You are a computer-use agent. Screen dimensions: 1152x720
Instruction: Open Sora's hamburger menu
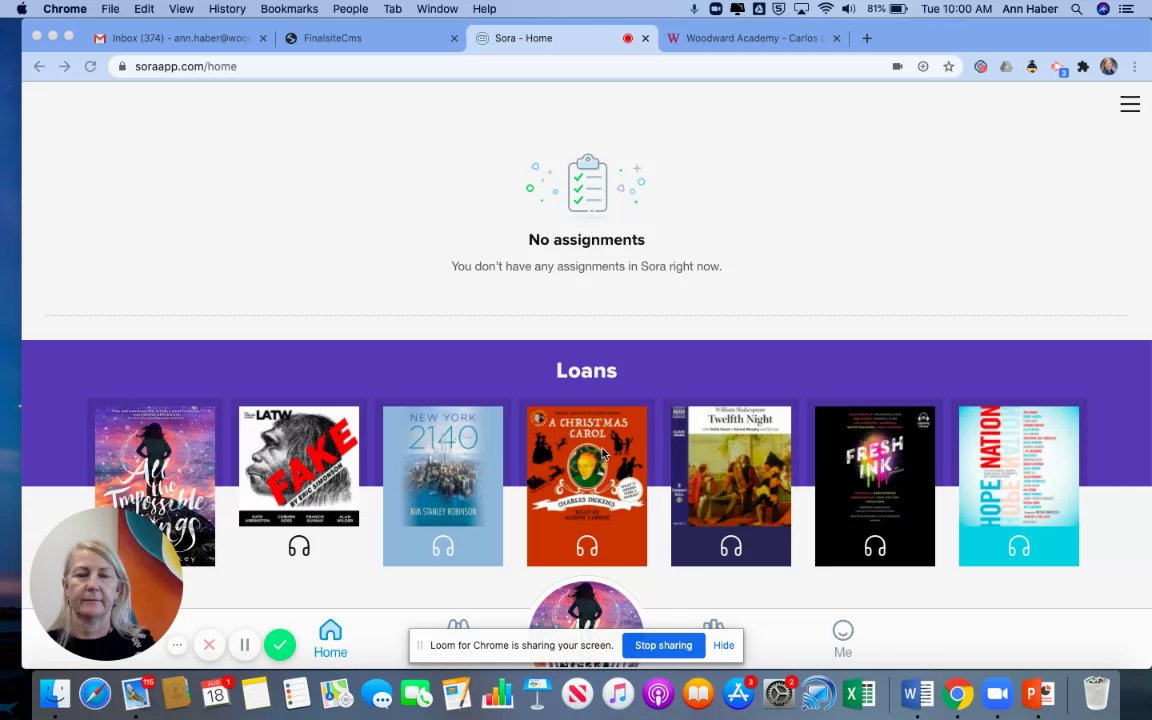click(x=1130, y=104)
